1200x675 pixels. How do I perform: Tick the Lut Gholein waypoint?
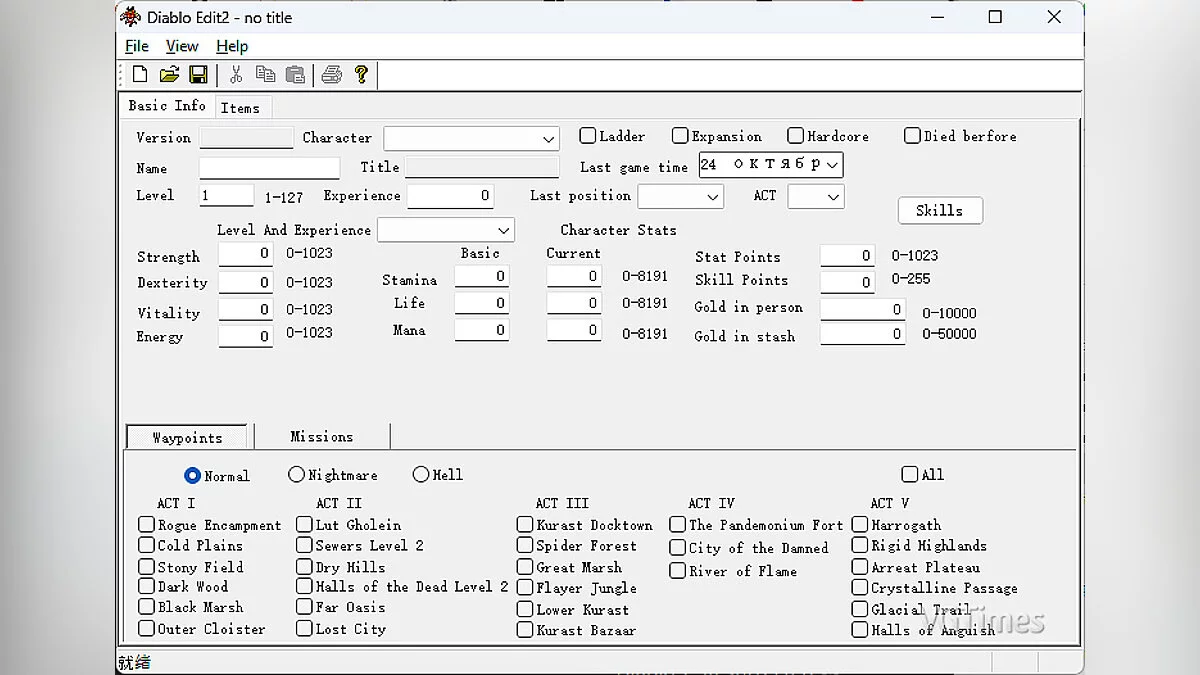click(x=304, y=524)
